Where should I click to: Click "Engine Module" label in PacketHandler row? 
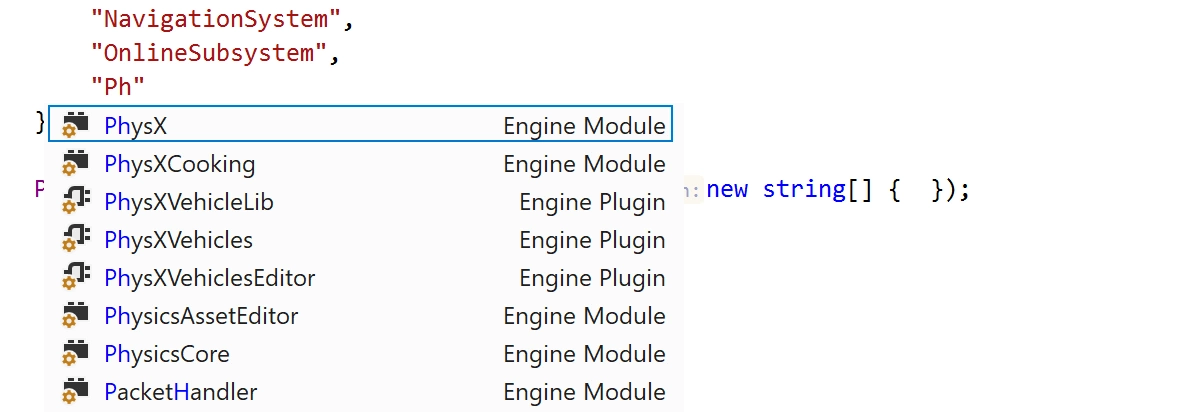[x=584, y=392]
